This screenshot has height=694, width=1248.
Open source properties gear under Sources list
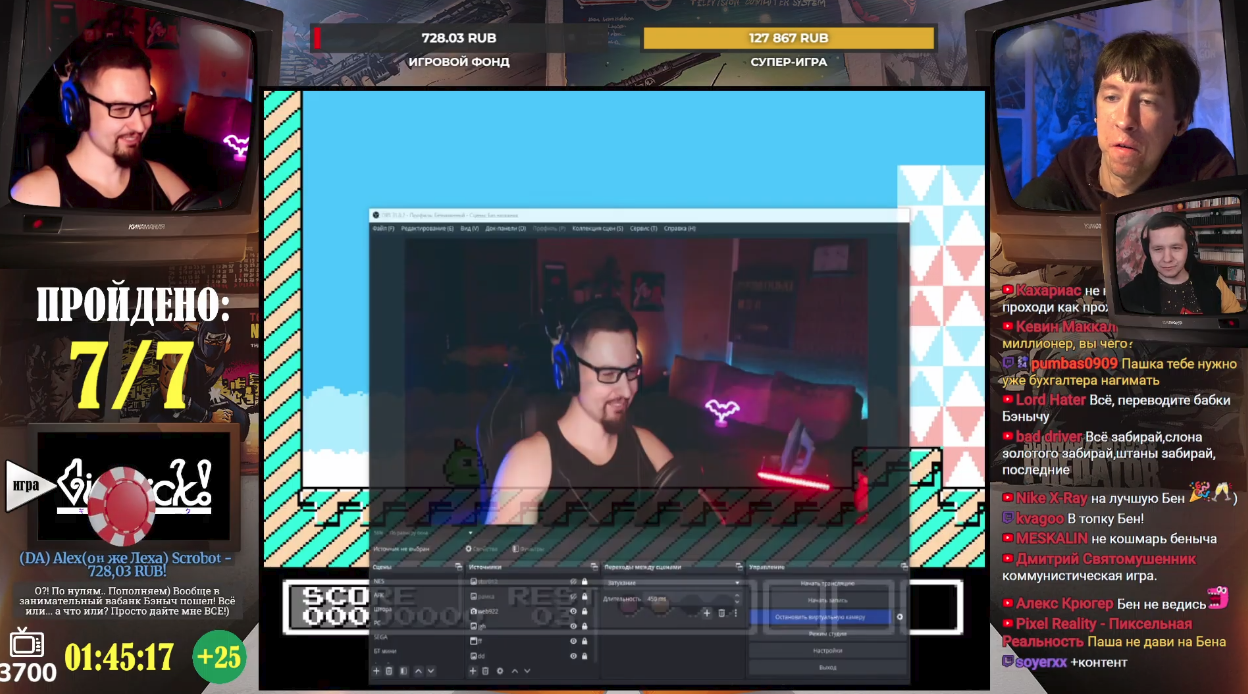point(500,671)
